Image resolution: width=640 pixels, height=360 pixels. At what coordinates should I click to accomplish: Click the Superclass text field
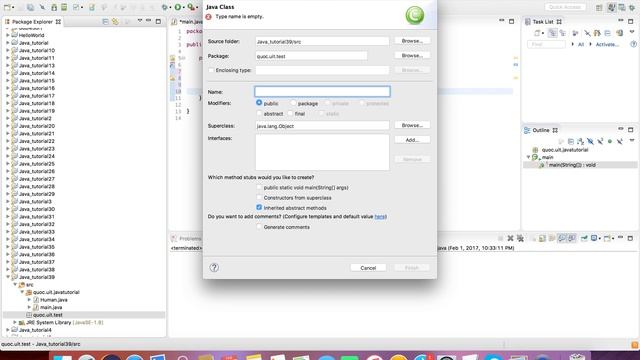click(x=322, y=126)
